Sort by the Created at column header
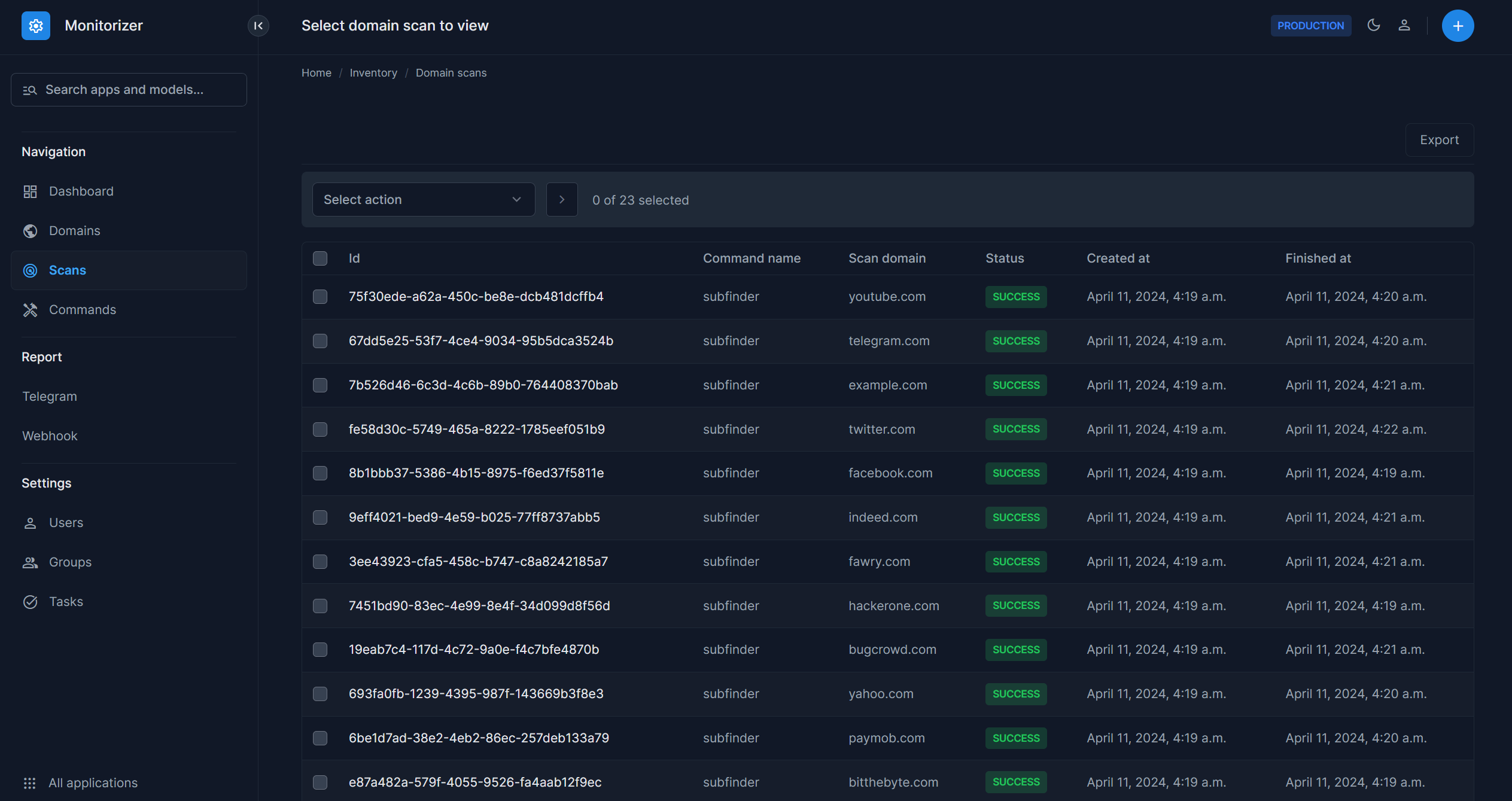Screen dimensions: 1512x801 pos(1118,258)
